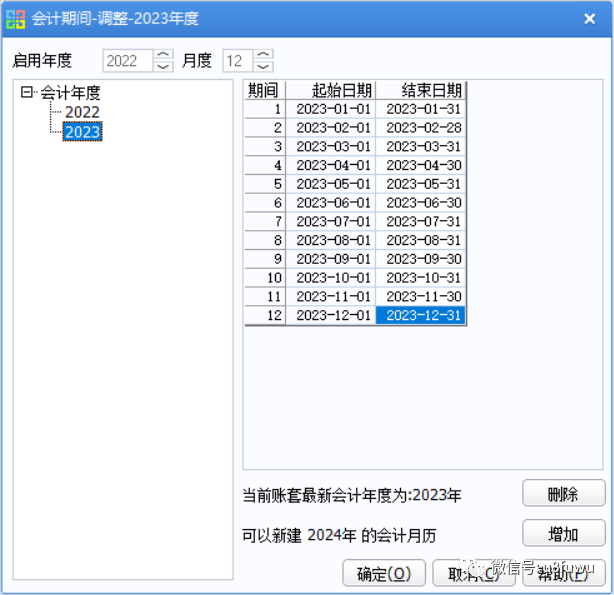Select the 会计年度 root tree label
Screen dimensions: 614x595
(x=70, y=93)
